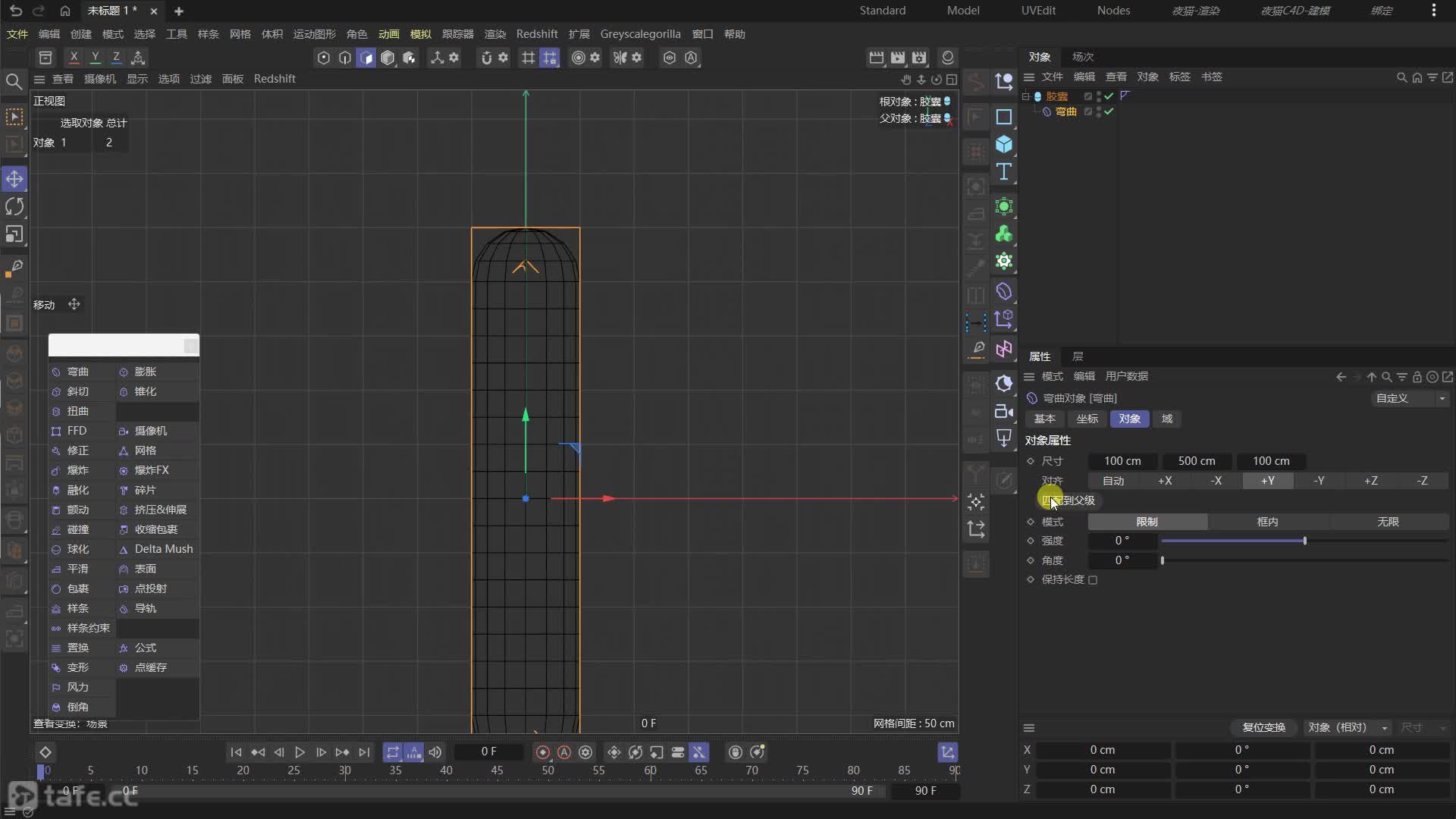This screenshot has width=1456, height=819.
Task: Click the 自动 alignment button
Action: pos(1113,481)
